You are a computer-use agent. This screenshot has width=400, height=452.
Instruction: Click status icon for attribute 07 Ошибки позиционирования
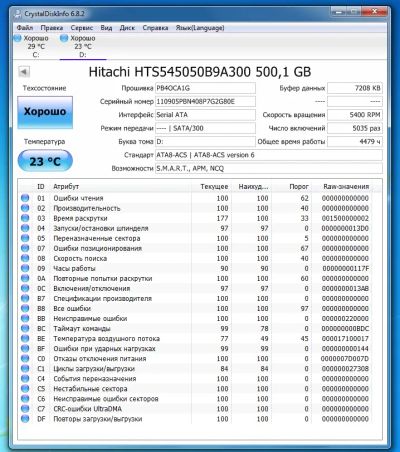tap(25, 248)
